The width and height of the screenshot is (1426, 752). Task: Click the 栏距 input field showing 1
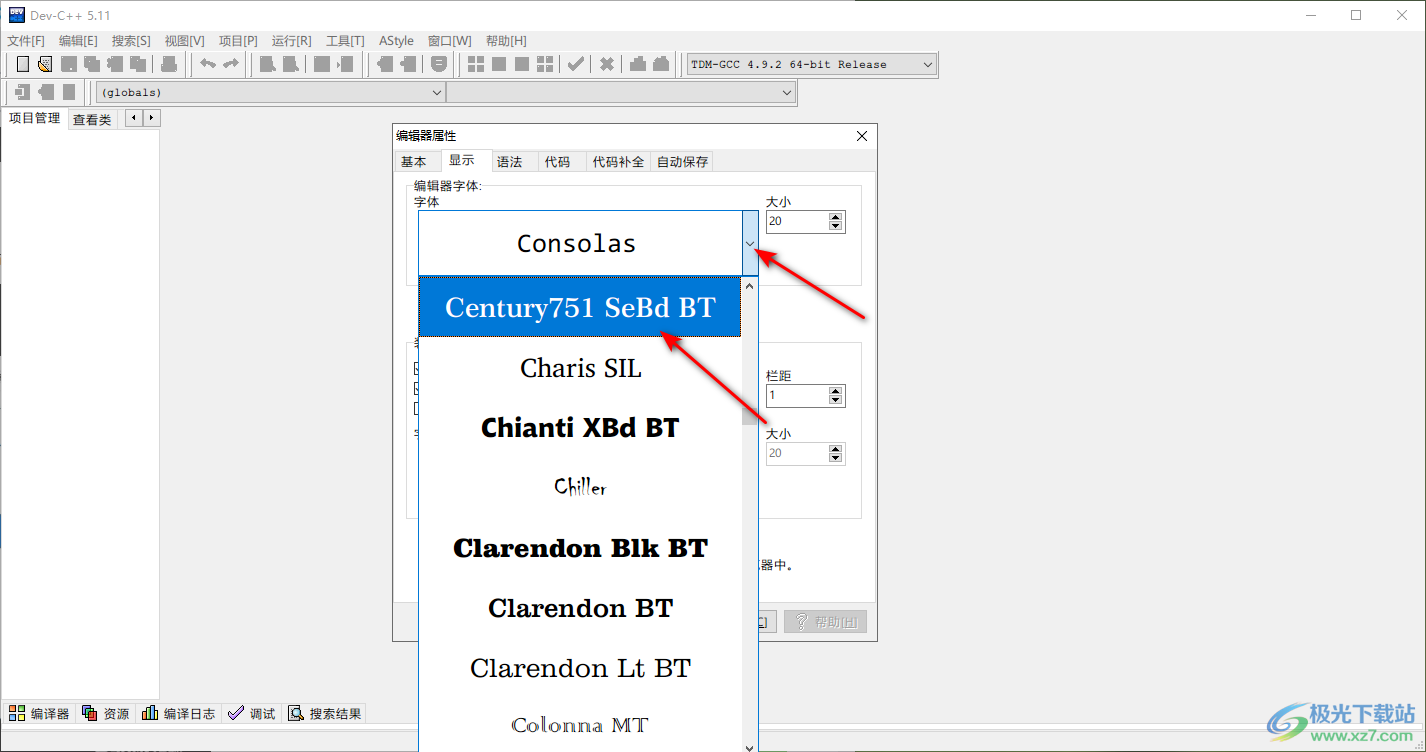coord(797,395)
